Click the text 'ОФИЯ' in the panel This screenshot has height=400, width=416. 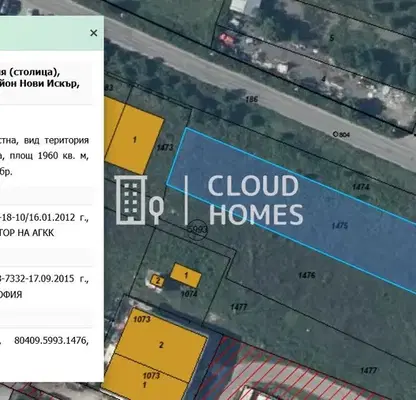(x=11, y=295)
